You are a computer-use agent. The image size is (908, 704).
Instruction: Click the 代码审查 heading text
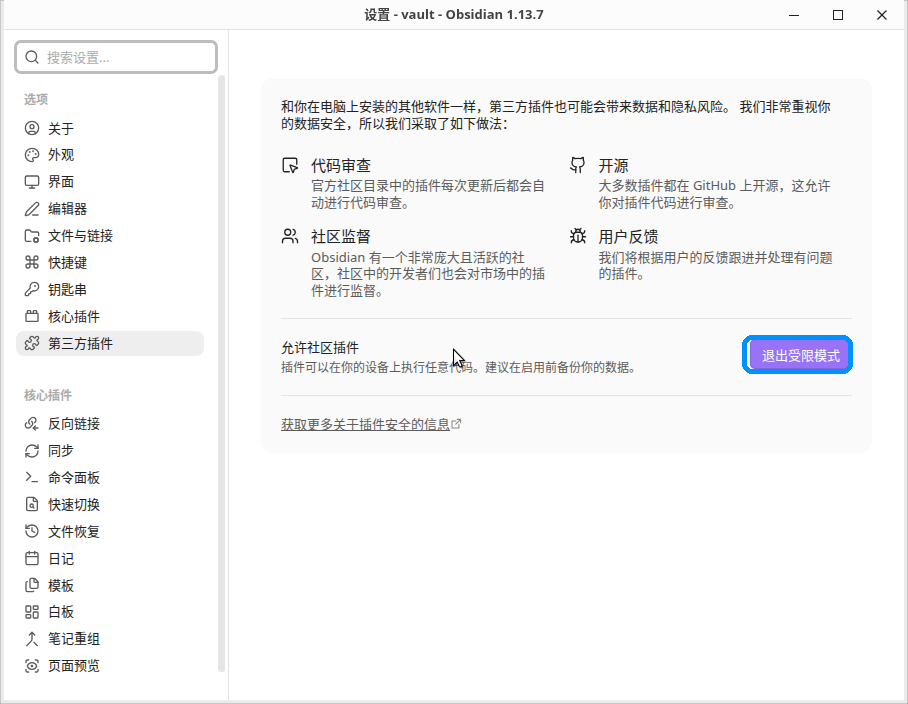click(340, 166)
